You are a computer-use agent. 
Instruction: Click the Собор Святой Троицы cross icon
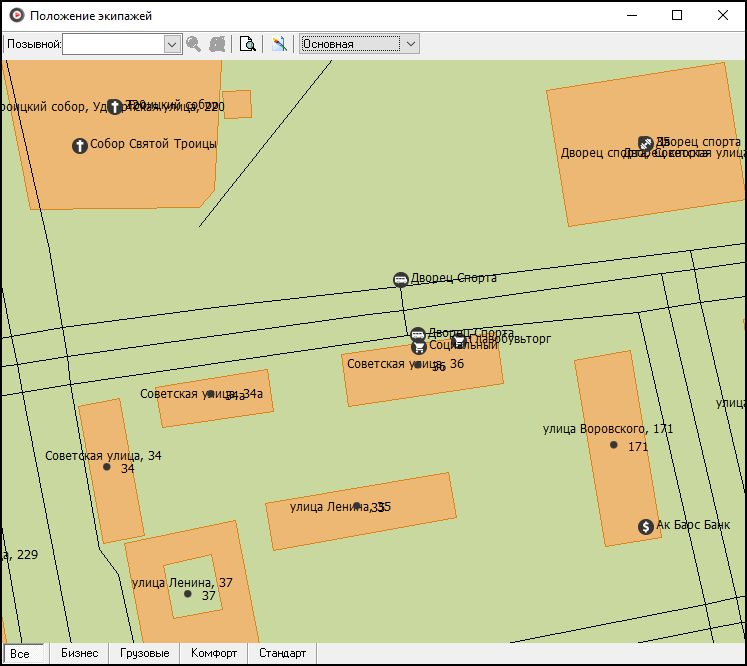pyautogui.click(x=80, y=145)
